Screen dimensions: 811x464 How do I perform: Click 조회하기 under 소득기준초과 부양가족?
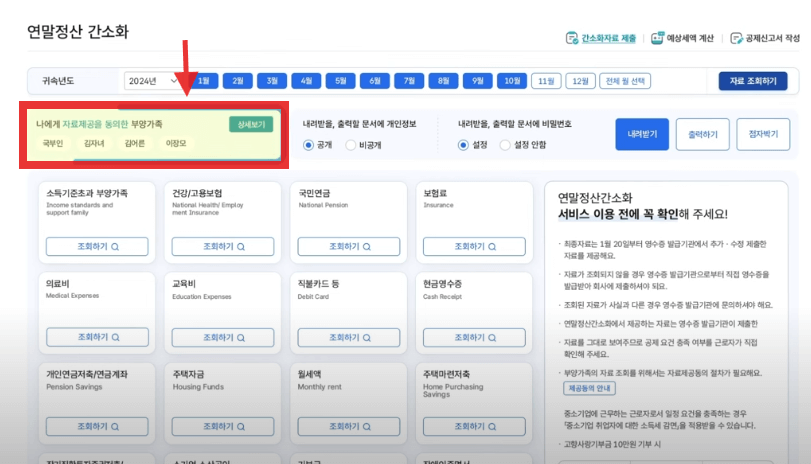[97, 247]
